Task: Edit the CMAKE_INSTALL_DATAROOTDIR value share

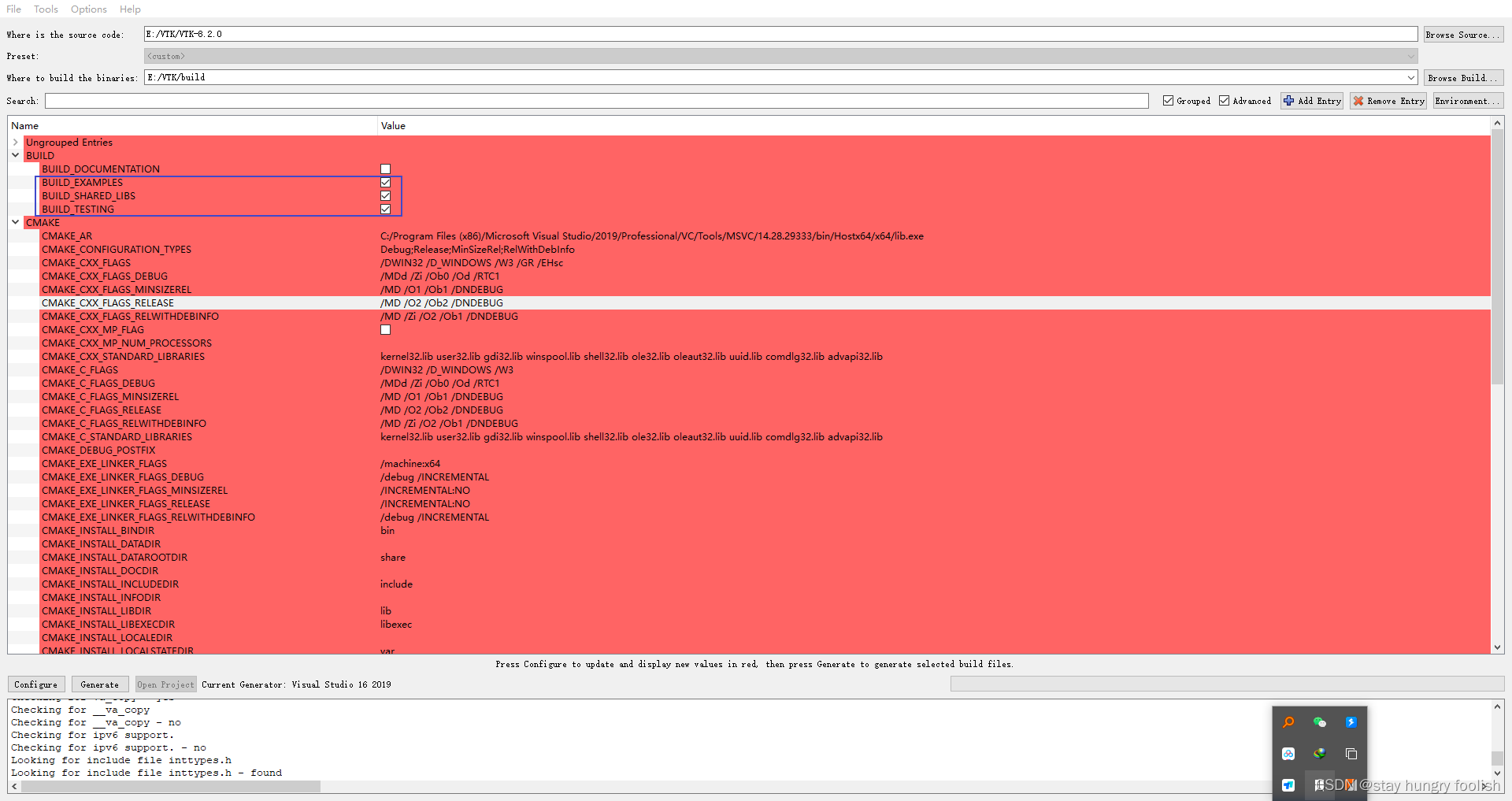Action: (393, 558)
